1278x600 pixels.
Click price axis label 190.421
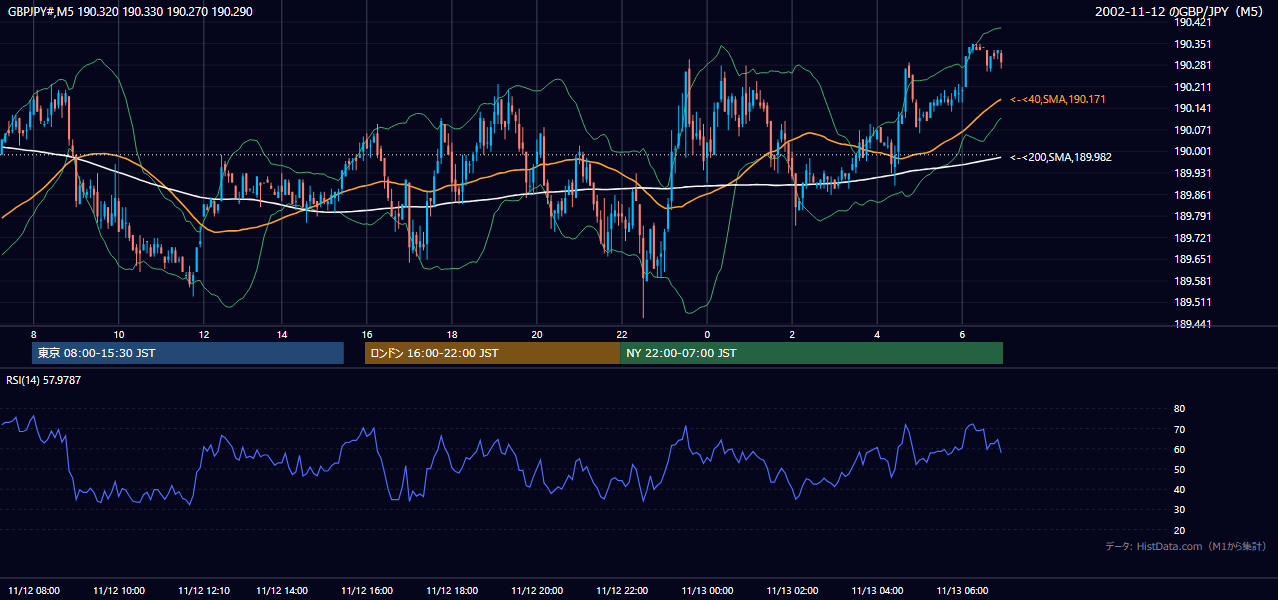(1192, 22)
